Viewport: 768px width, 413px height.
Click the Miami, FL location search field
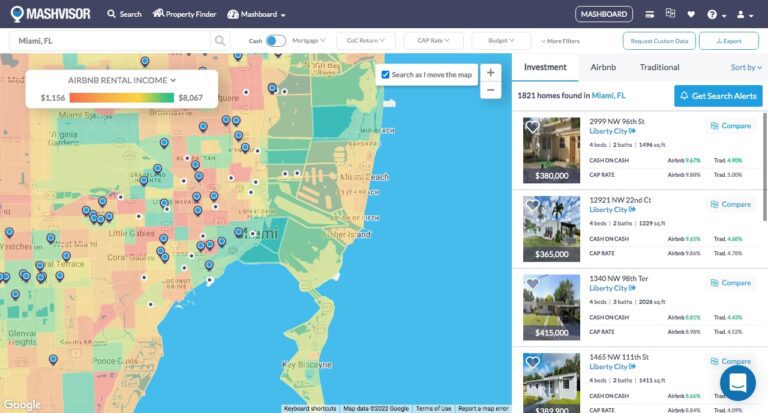[110, 41]
